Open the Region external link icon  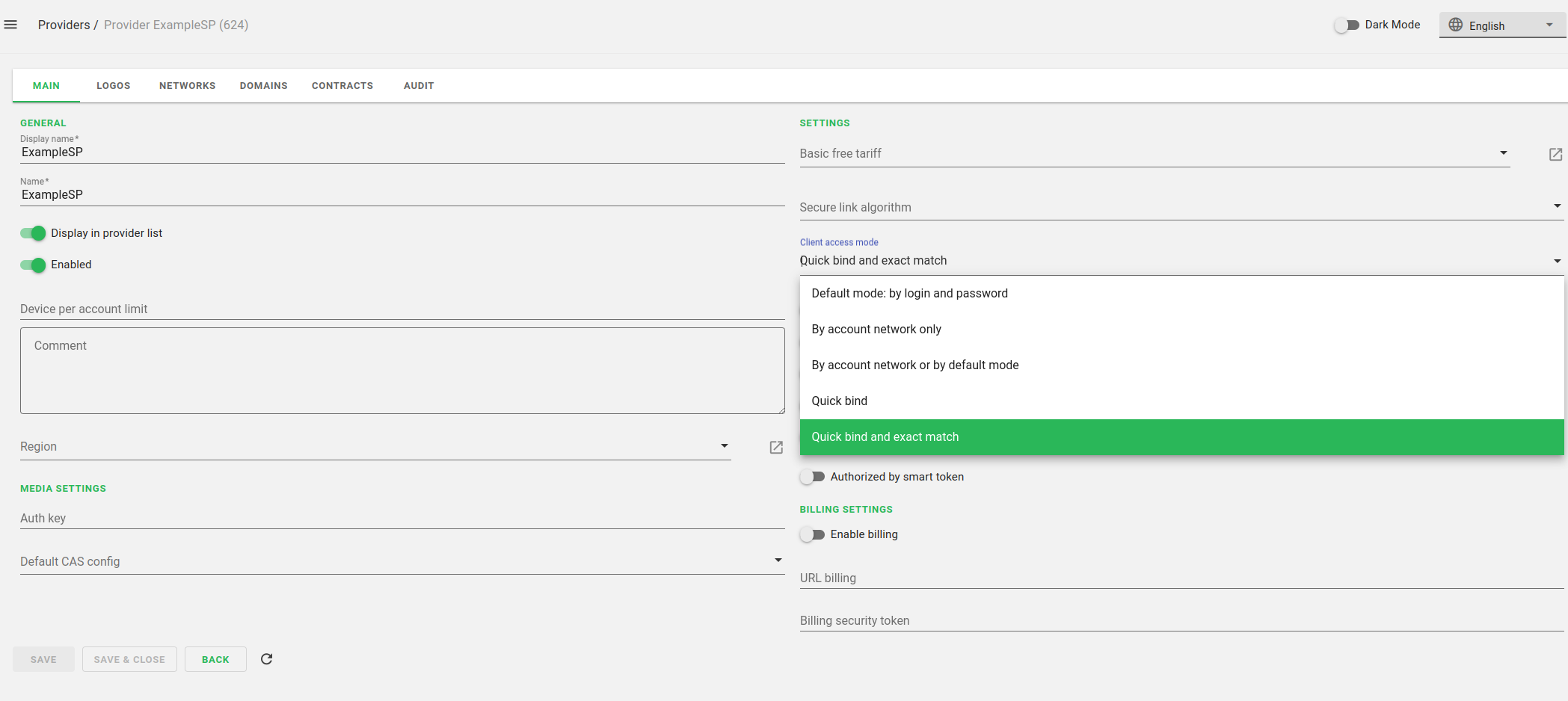tap(776, 447)
